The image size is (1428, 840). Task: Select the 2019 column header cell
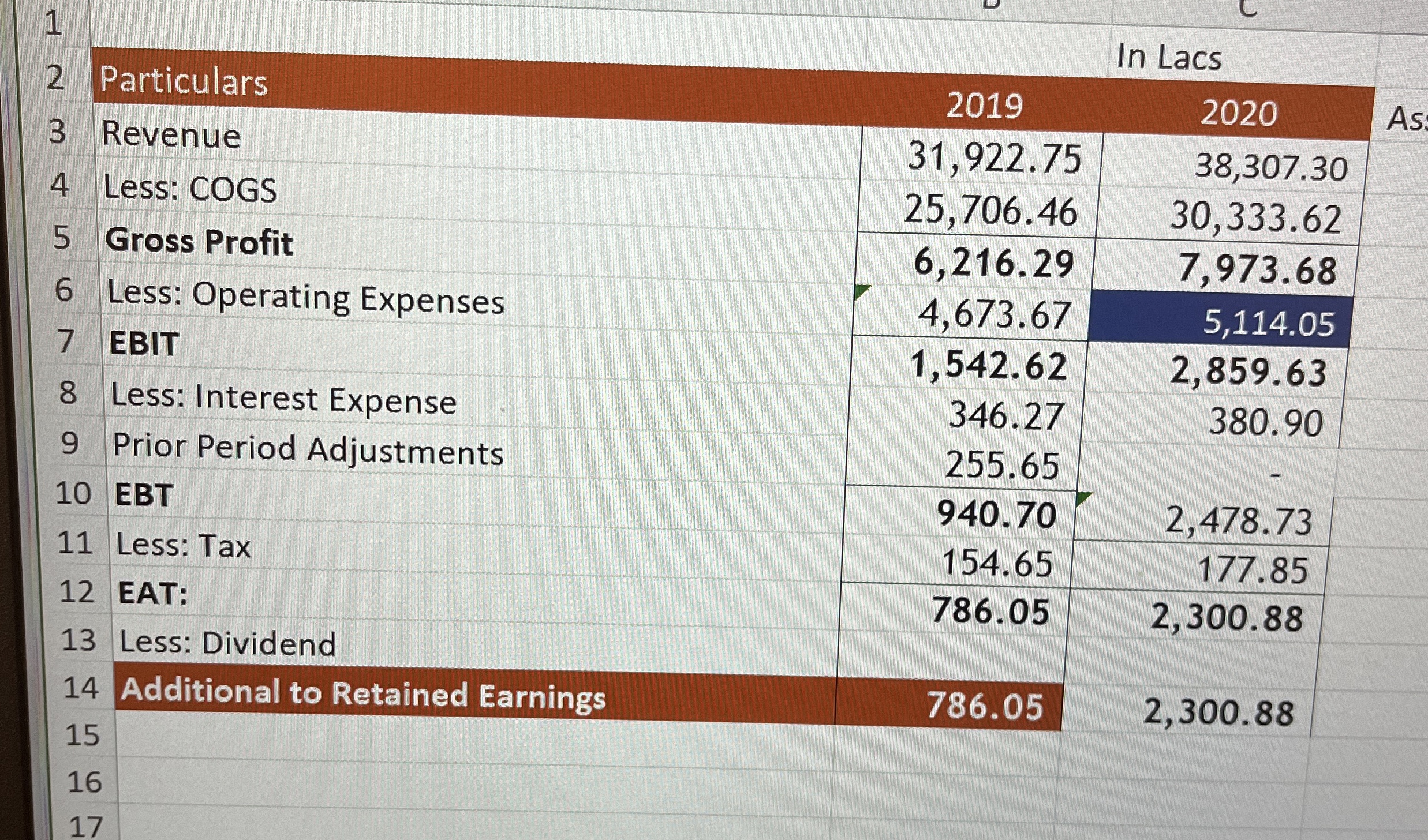click(x=984, y=106)
